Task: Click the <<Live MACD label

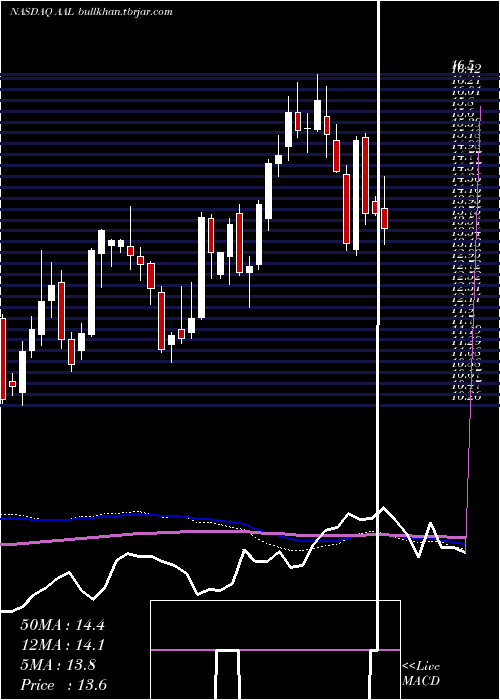Action: tap(421, 674)
